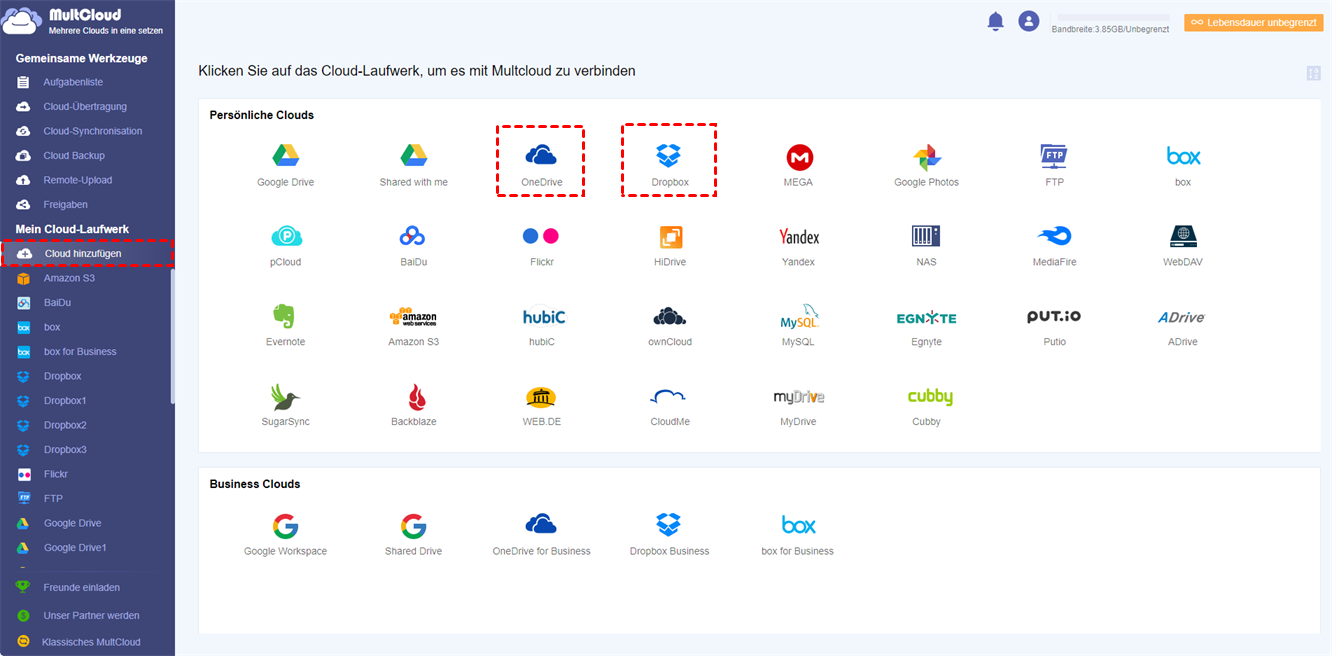Screen dimensions: 1332x656
Task: Choose the ADrive cloud
Action: coord(1183,325)
